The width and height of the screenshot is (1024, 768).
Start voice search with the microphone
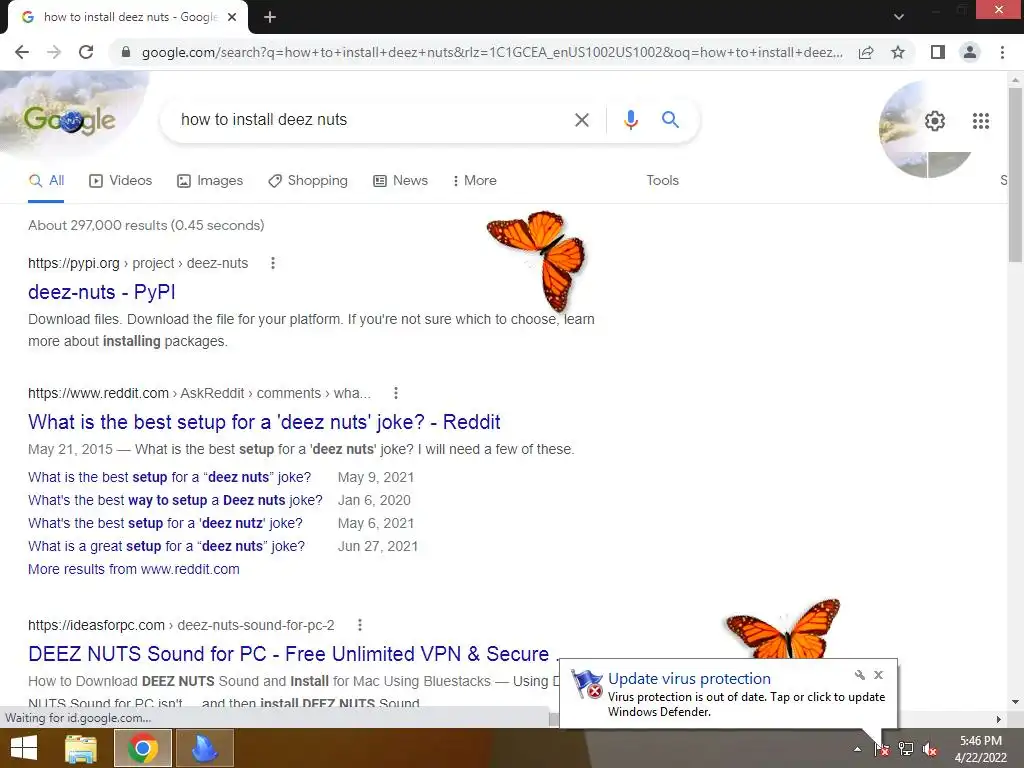click(x=630, y=120)
